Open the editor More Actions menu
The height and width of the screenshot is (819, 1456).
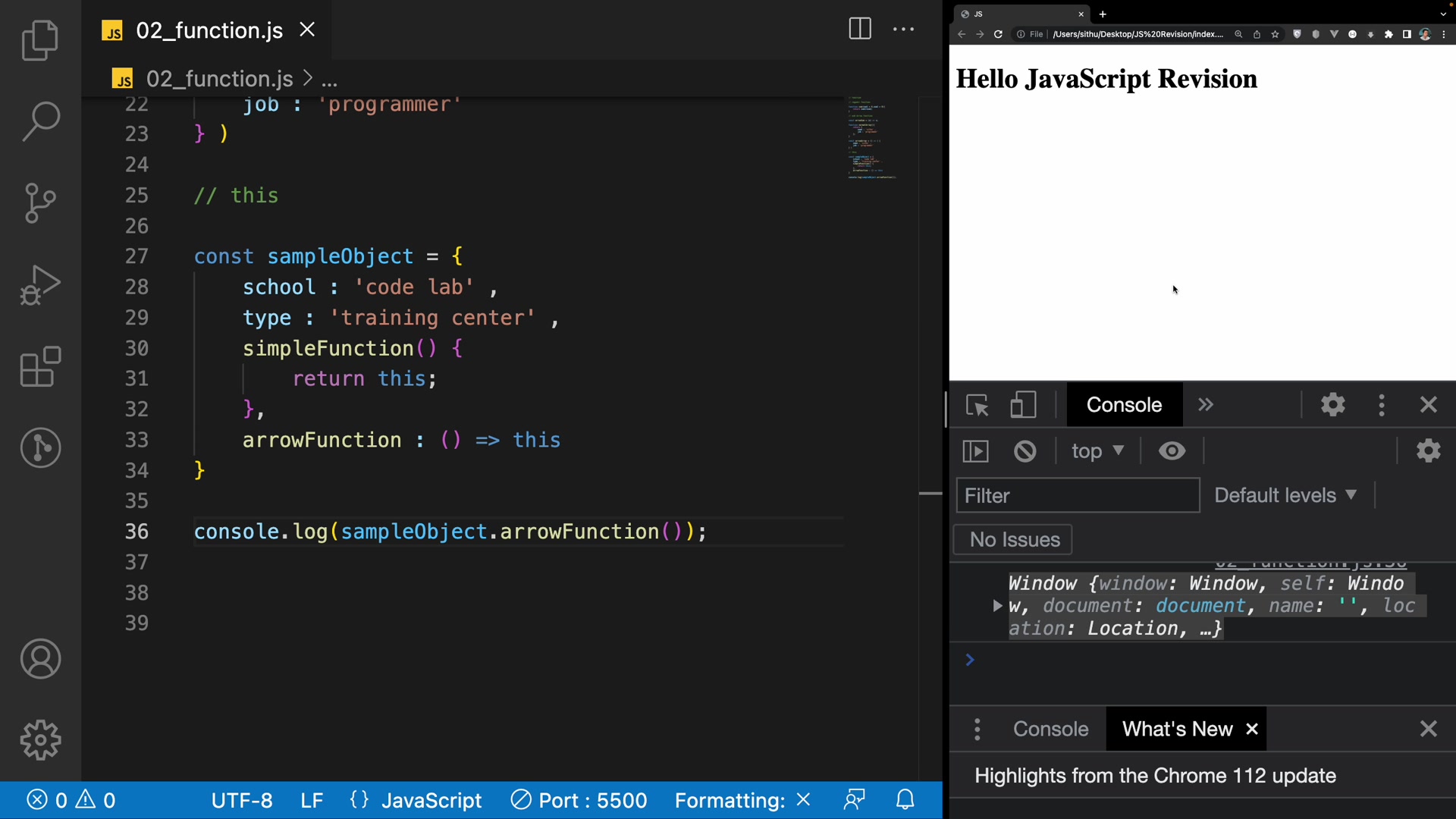pos(903,29)
